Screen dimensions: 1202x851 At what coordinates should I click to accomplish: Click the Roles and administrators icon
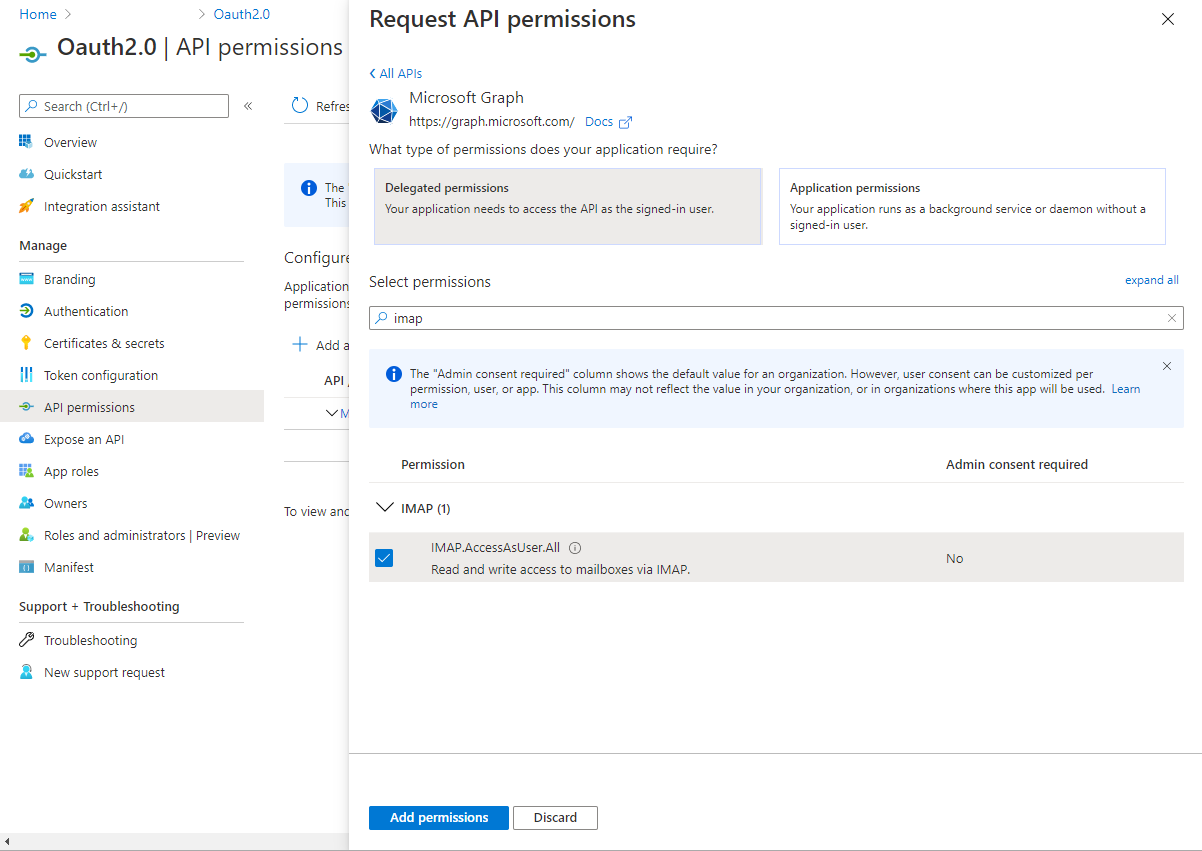click(26, 535)
